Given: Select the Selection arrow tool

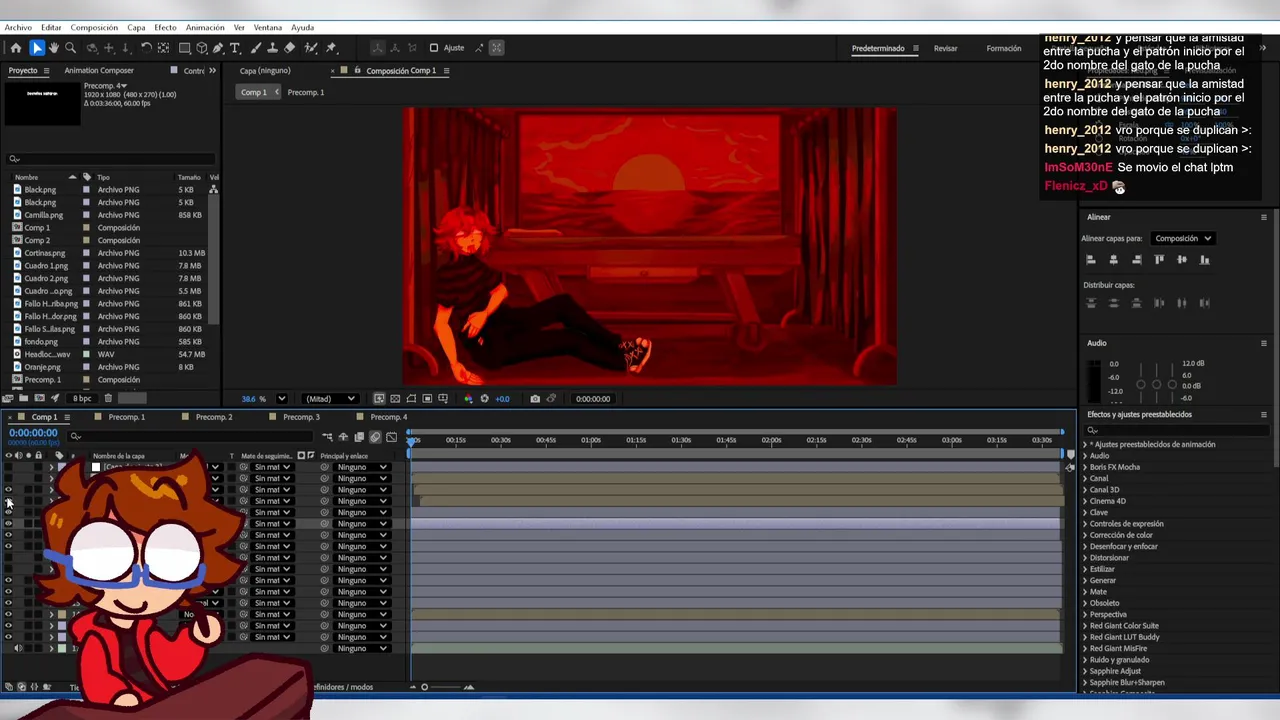Looking at the screenshot, I should [37, 48].
